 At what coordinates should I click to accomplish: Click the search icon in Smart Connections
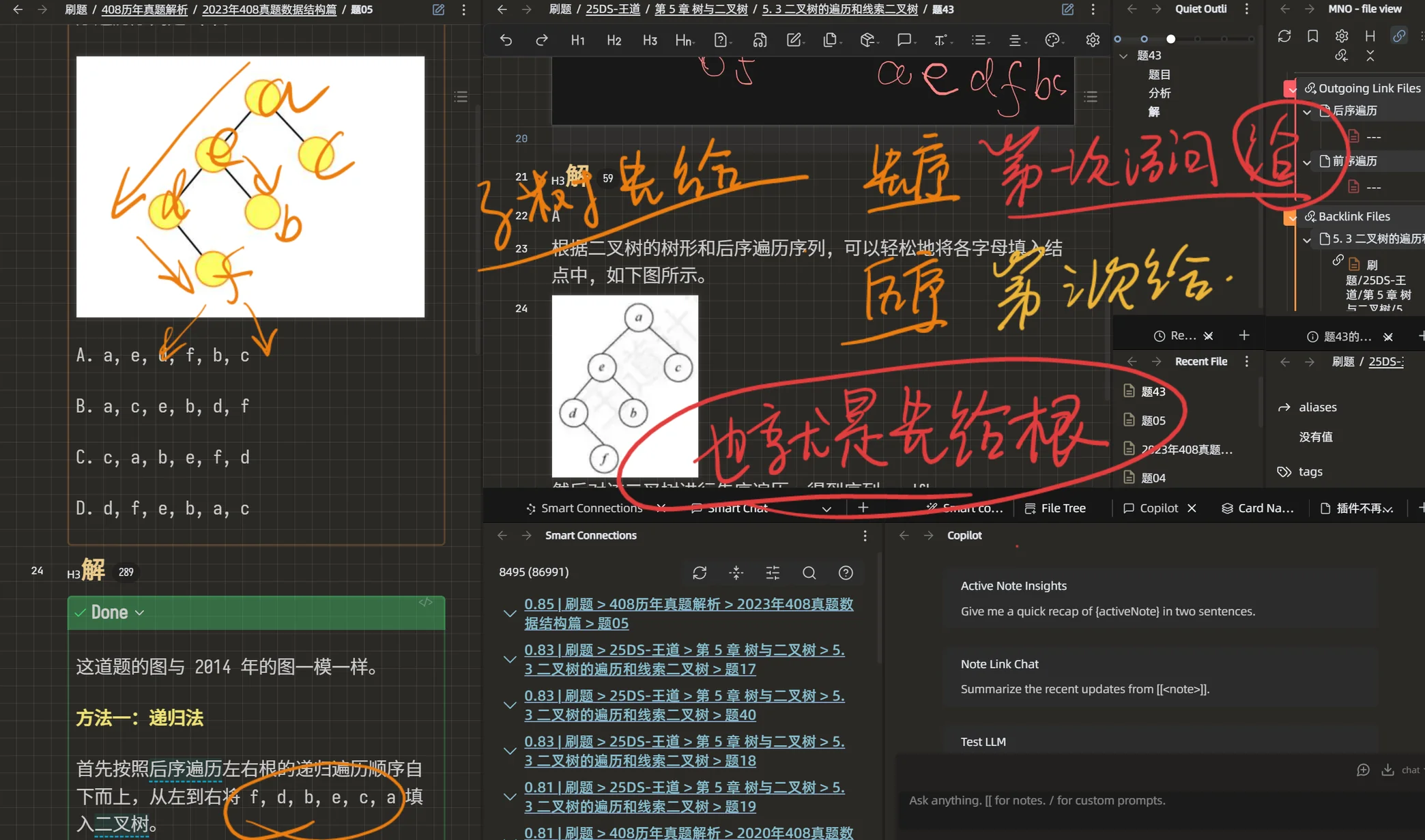(809, 573)
